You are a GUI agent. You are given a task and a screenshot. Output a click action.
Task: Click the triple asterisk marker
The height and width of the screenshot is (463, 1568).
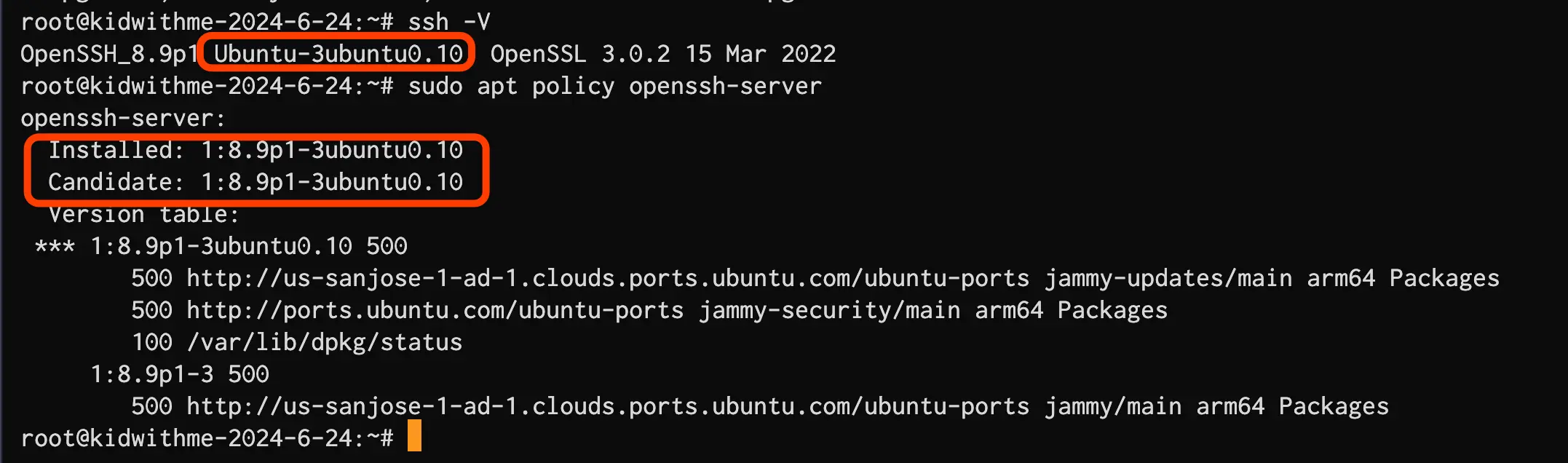coord(55,246)
